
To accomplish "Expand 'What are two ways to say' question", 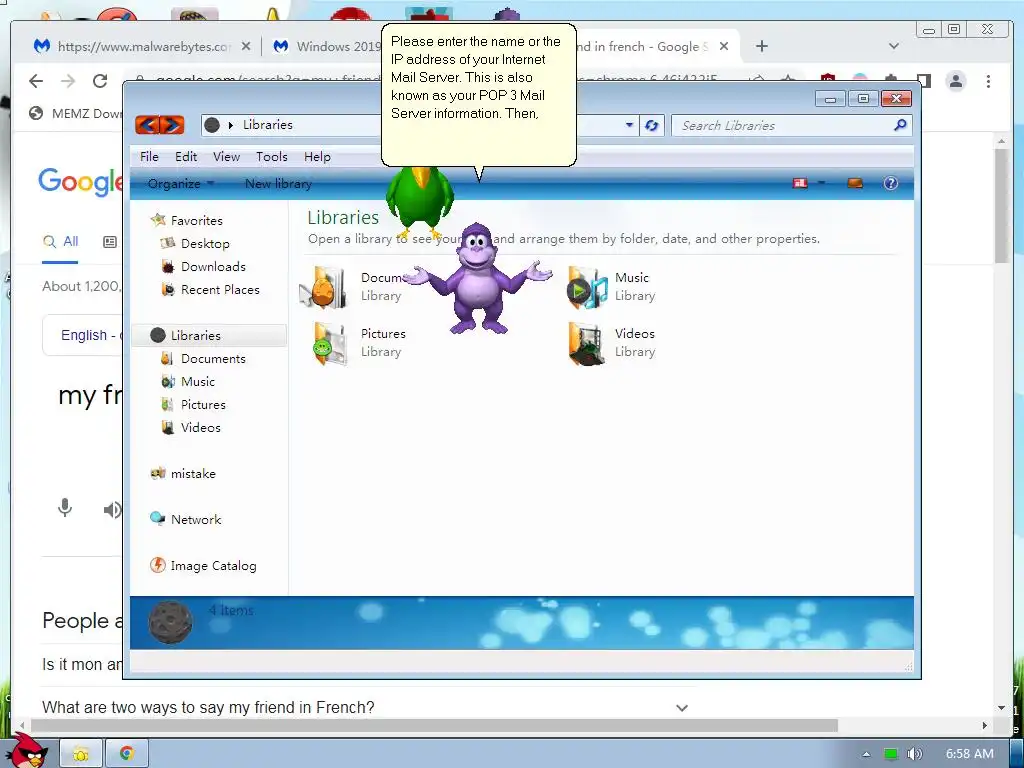I will tap(682, 708).
